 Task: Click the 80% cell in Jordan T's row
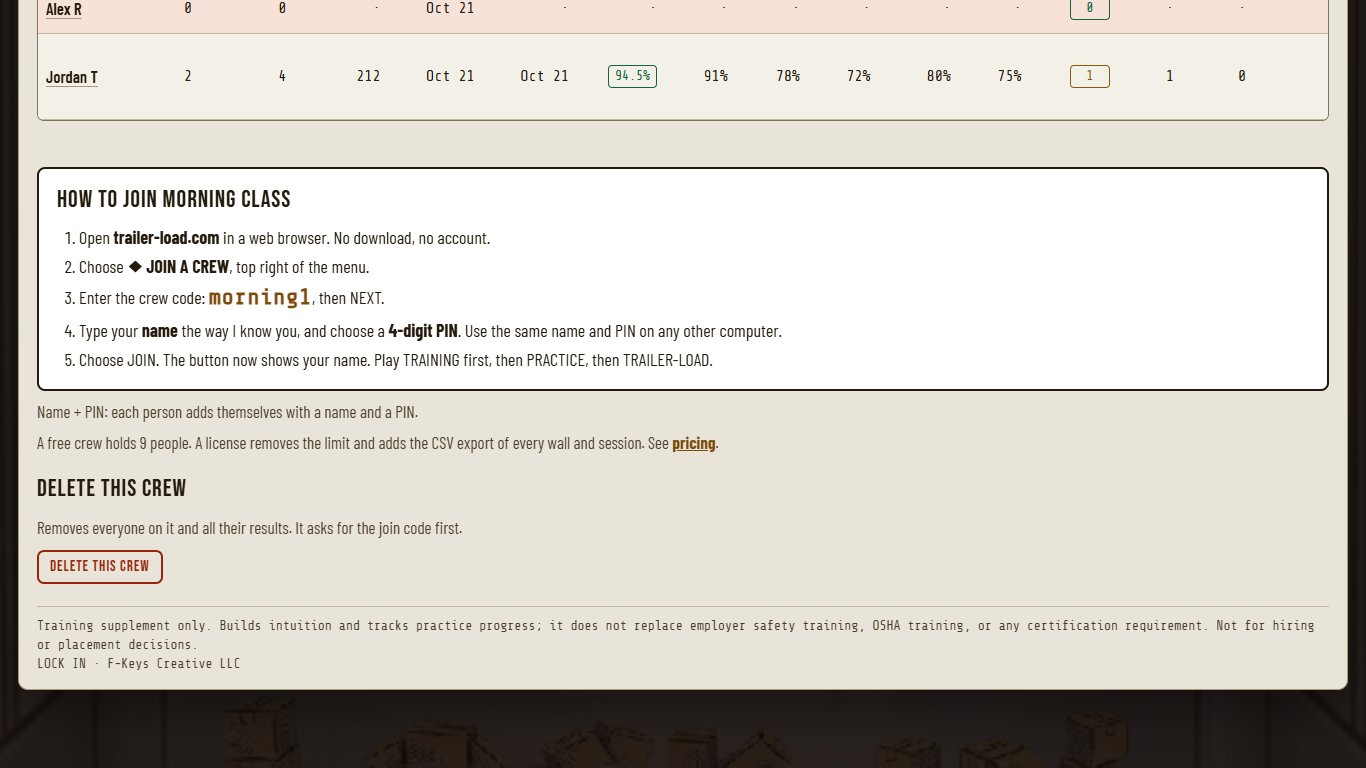[938, 76]
